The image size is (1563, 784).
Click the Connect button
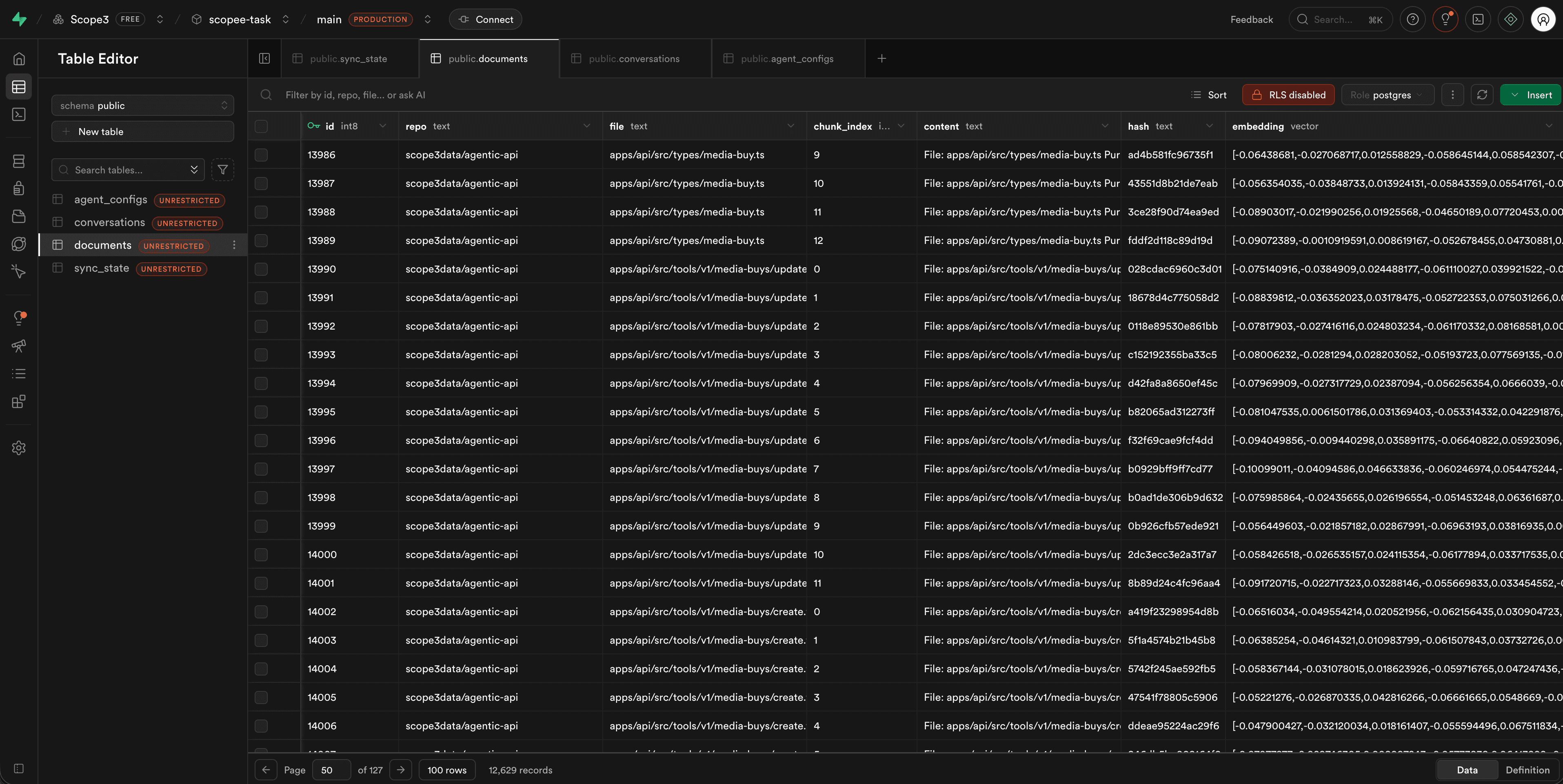(485, 20)
